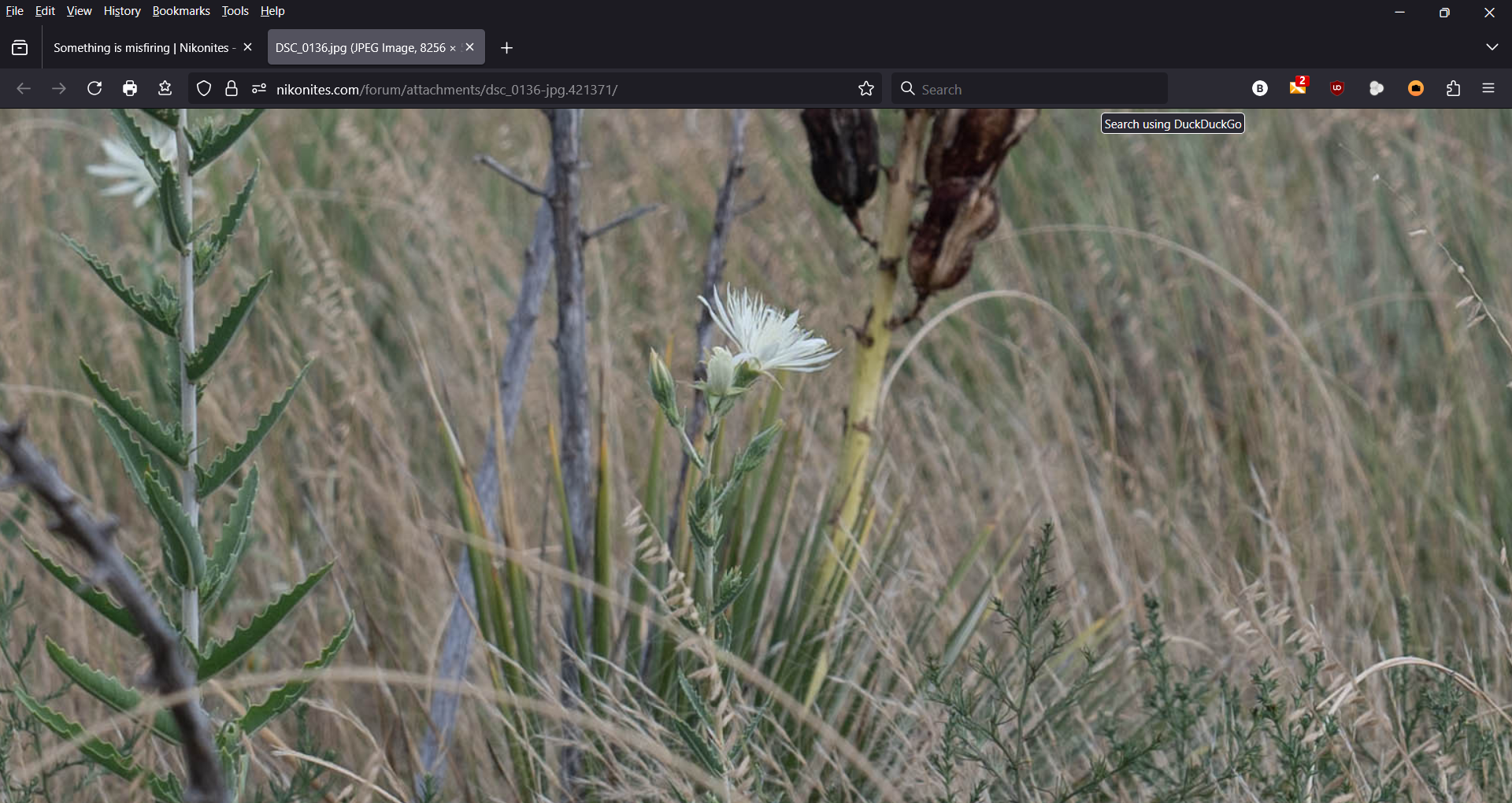Viewport: 1512px width, 803px height.
Task: Open the site permissions icon in the address bar
Action: pyautogui.click(x=259, y=89)
